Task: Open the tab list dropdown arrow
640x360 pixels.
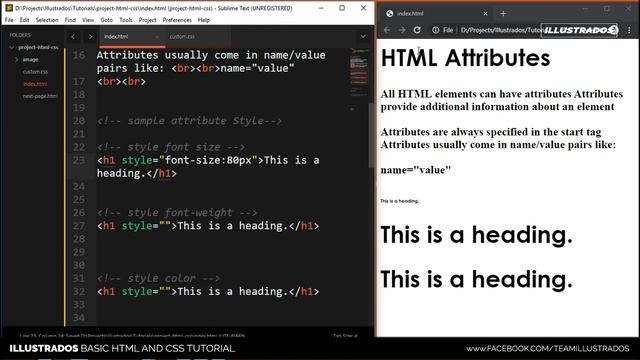Action: (x=363, y=37)
